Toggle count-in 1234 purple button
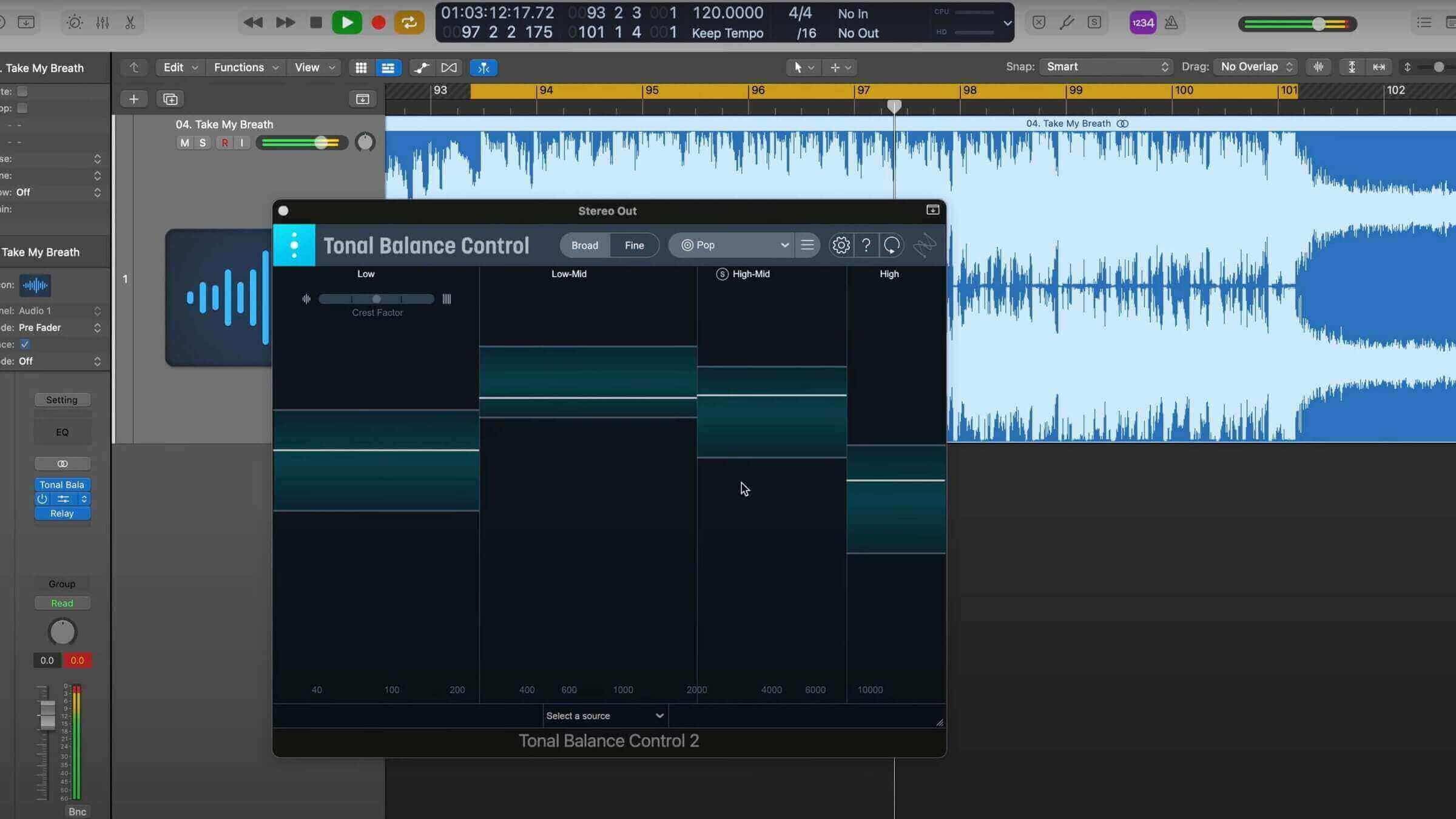This screenshot has height=819, width=1456. (x=1143, y=22)
